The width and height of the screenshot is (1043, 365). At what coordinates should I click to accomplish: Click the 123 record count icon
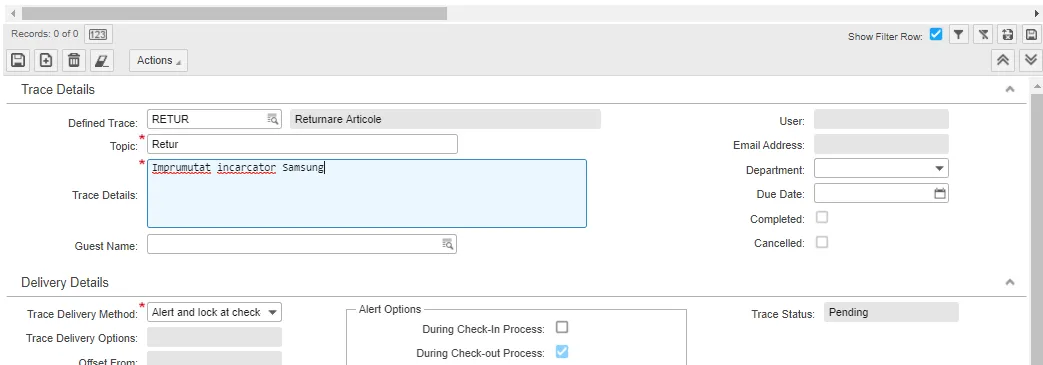point(98,35)
